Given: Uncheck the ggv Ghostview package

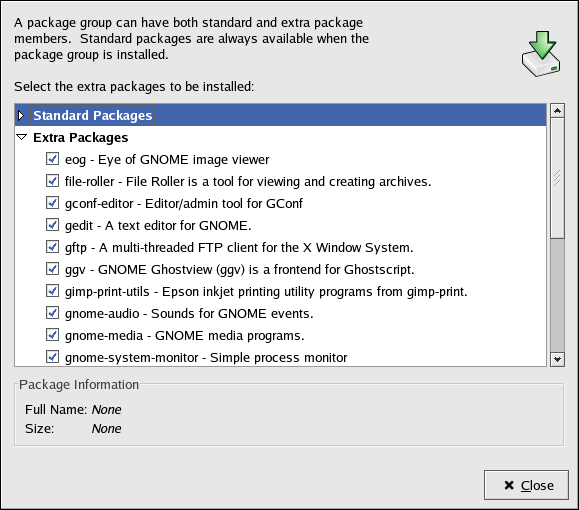Looking at the screenshot, I should 52,269.
